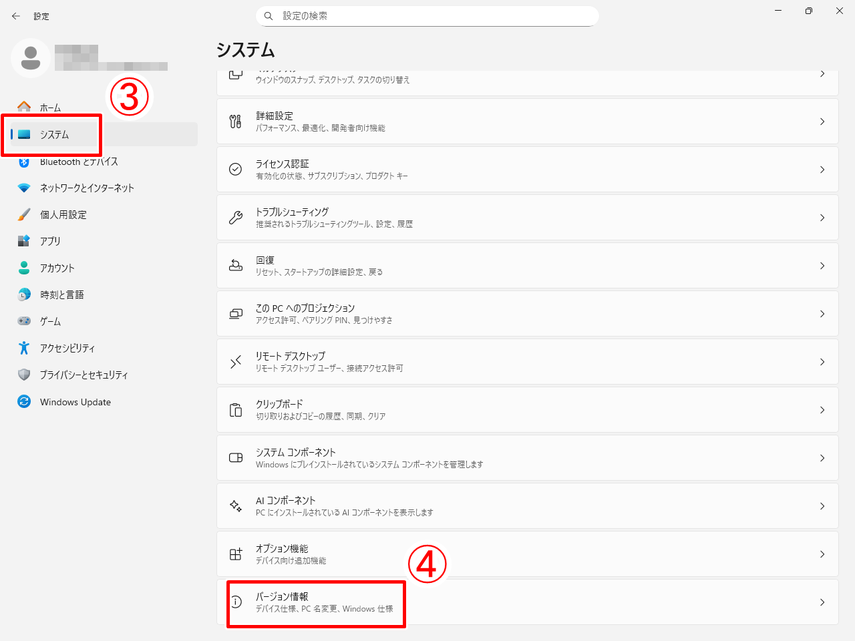Open バージョン情報 settings page
Viewport: 855px width, 641px height.
point(316,602)
